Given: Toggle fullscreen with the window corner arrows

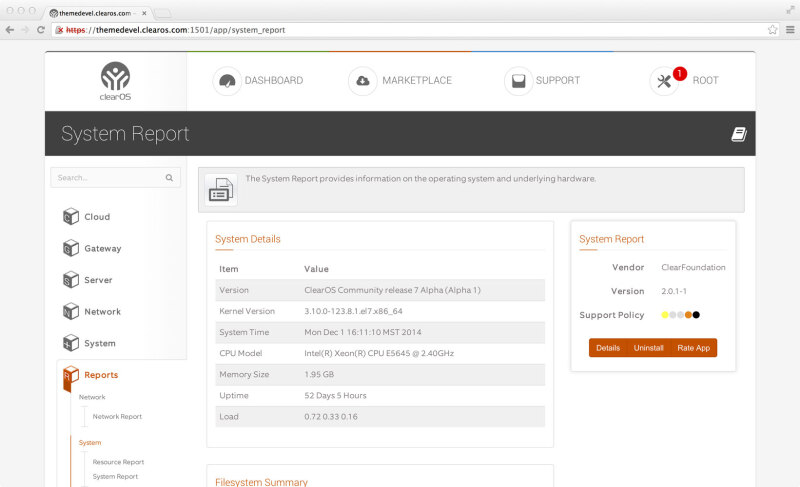Looking at the screenshot, I should coord(790,10).
